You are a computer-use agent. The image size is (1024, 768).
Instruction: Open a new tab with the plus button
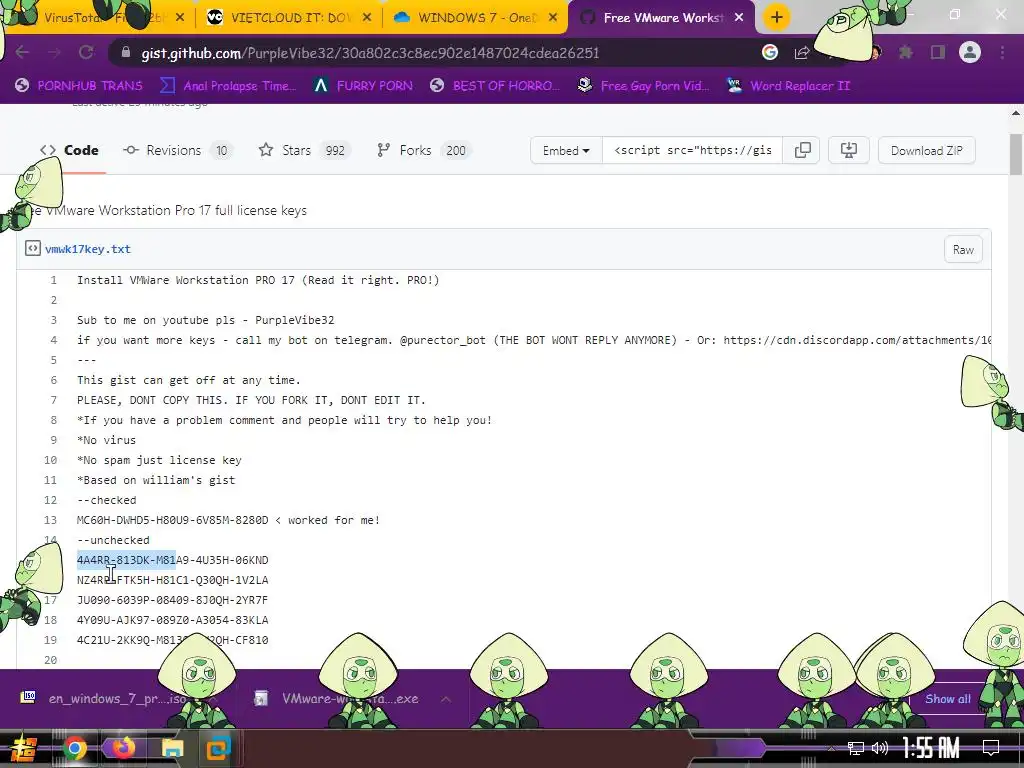pos(776,18)
